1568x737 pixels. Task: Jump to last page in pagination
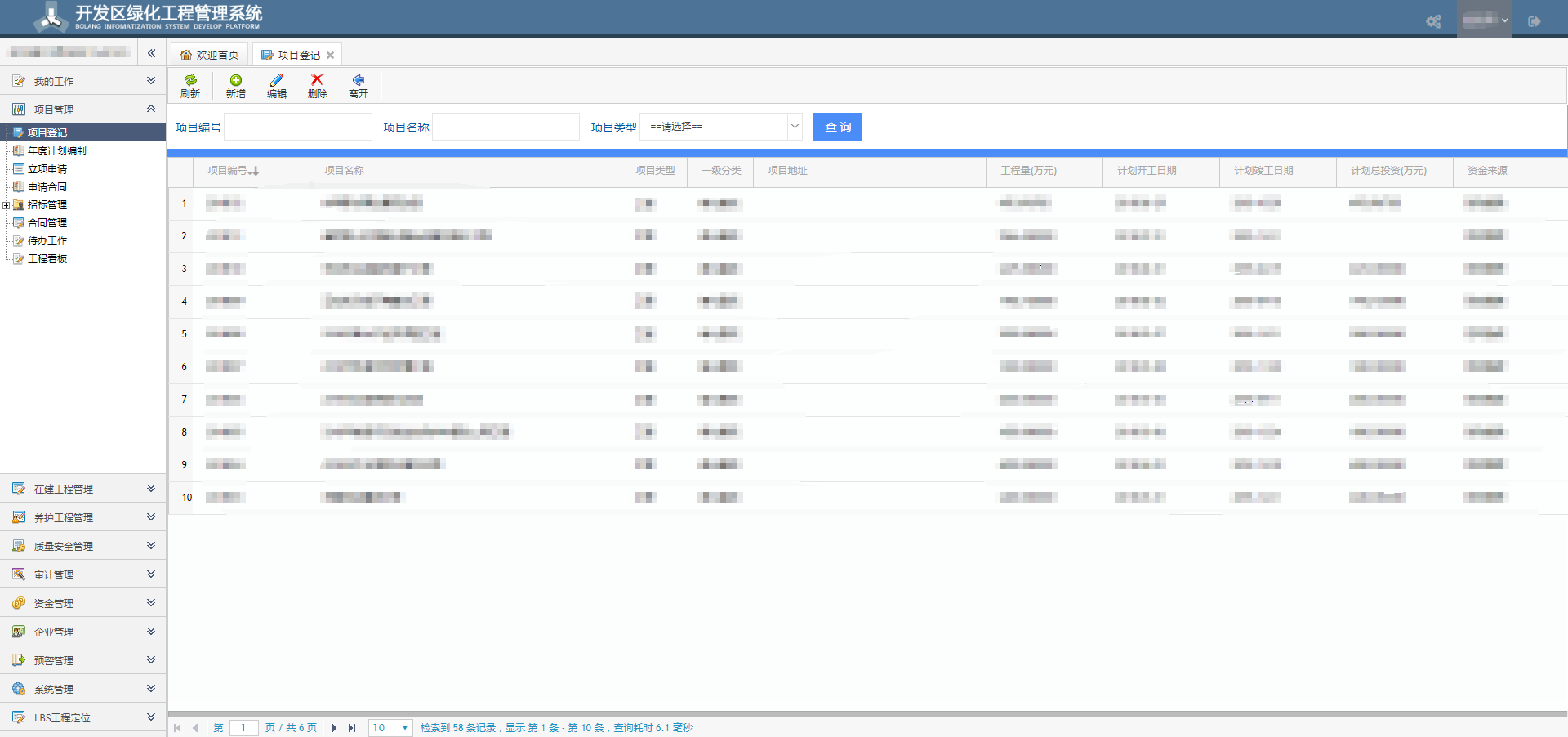pos(352,727)
